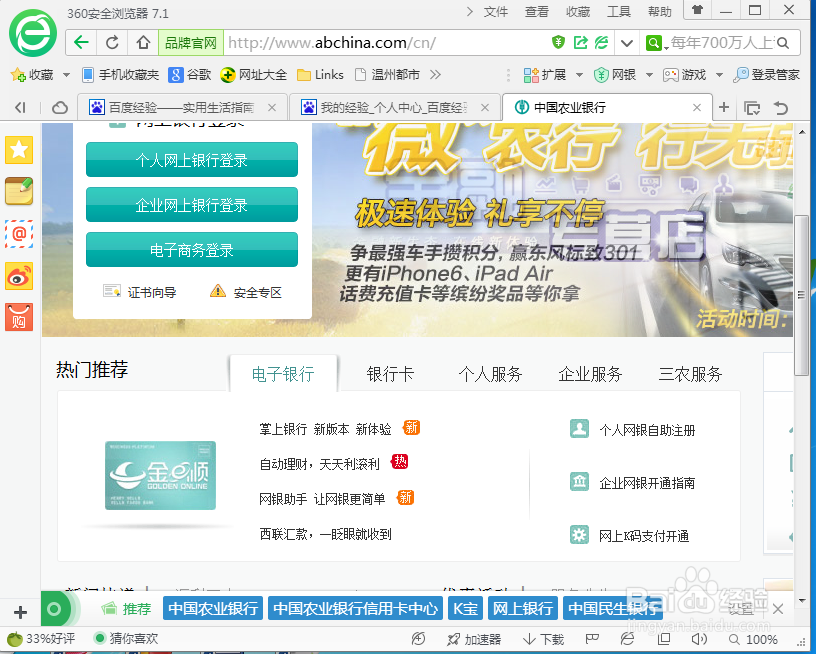Click 电子商务登录 button
Screen dimensions: 816x654
(x=192, y=250)
